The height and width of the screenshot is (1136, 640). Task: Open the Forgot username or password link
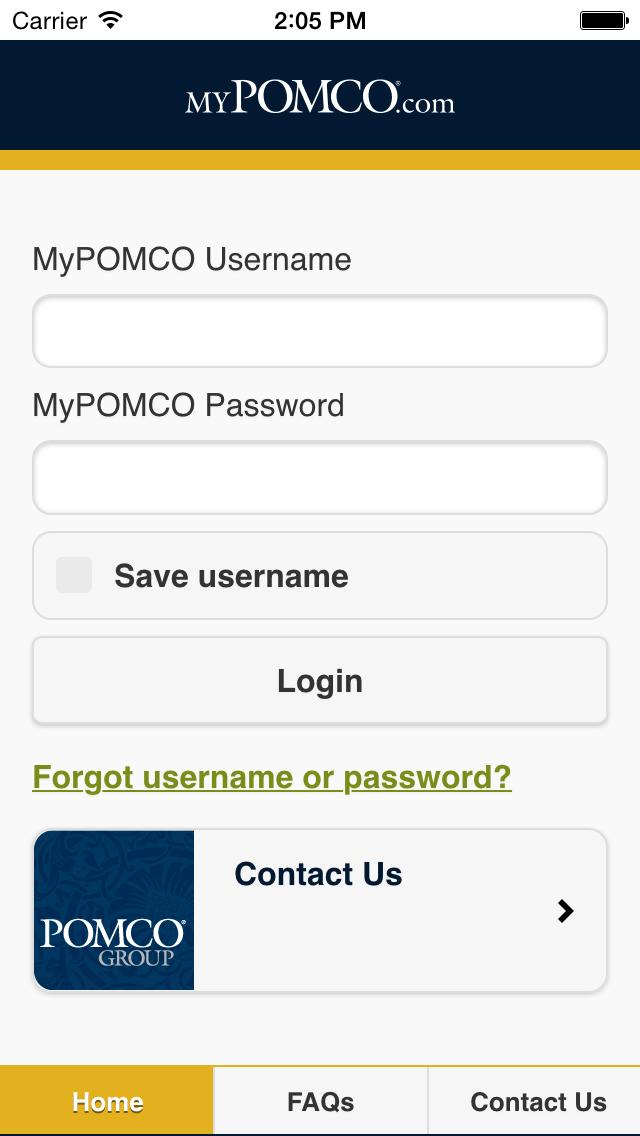tap(270, 777)
